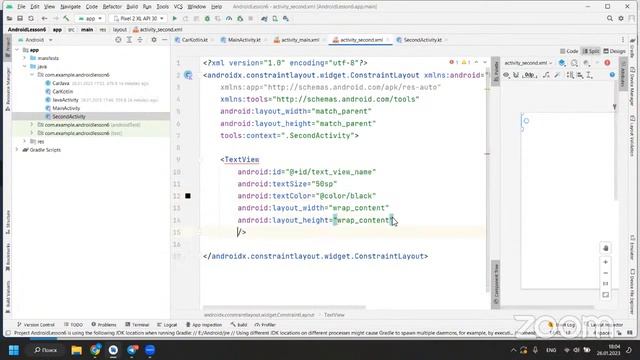The image size is (640, 360).
Task: Expand the manifests folder
Action: click(x=24, y=58)
